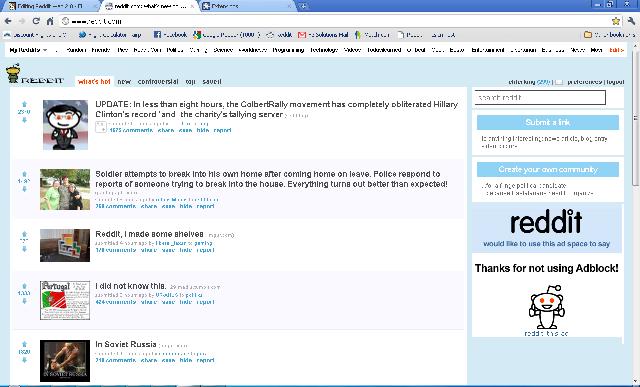This screenshot has width=640, height=387.
Task: Downvote the ColbertRally UPDATE post
Action: [24, 120]
